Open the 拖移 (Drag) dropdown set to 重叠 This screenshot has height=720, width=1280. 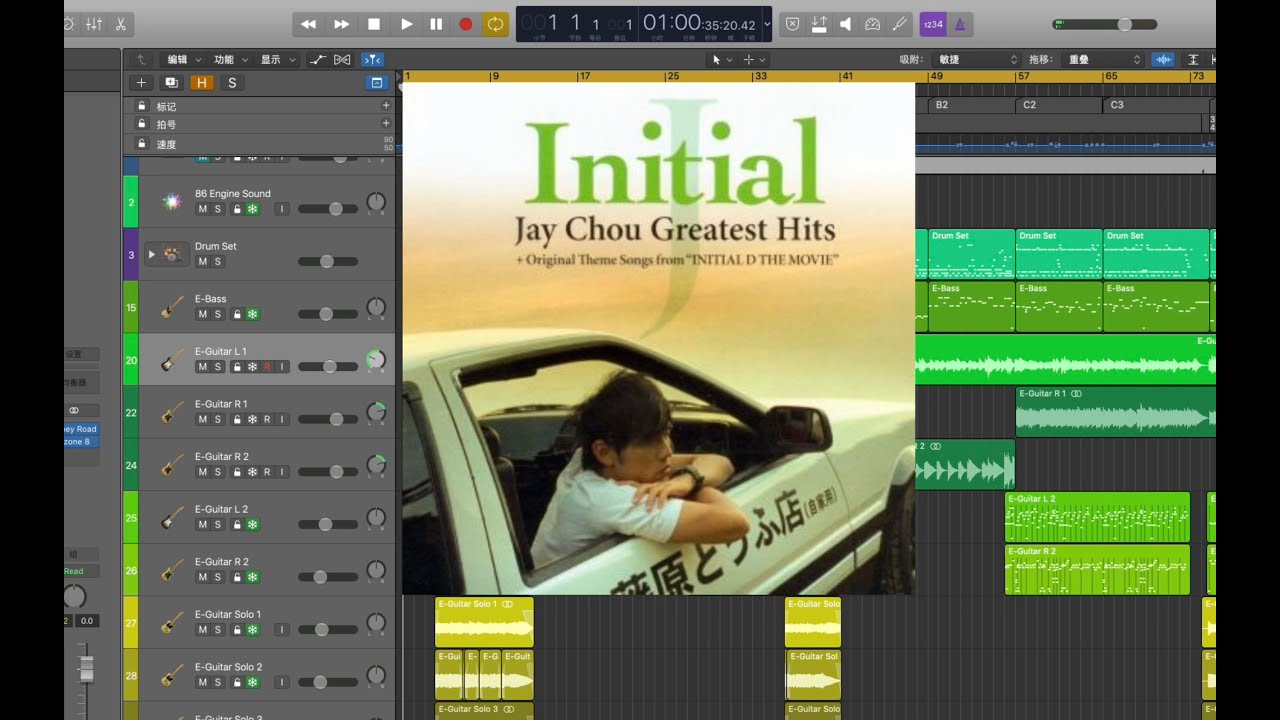pyautogui.click(x=1103, y=60)
